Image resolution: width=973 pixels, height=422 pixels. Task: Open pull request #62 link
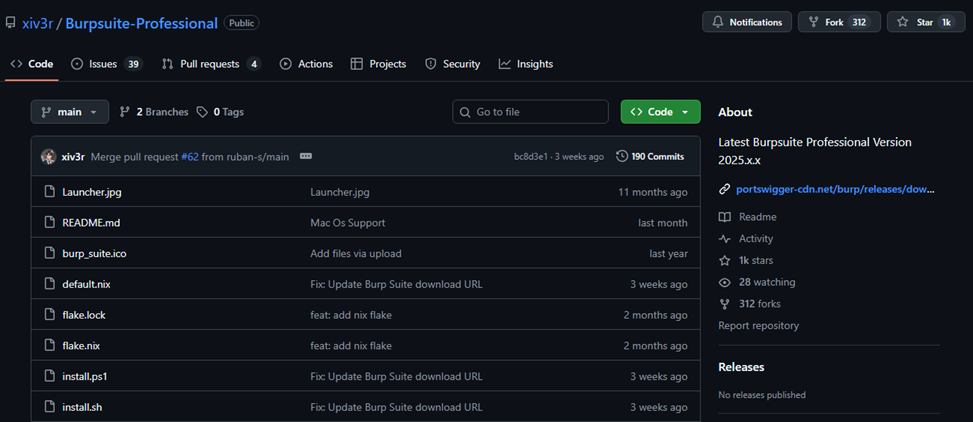click(x=190, y=156)
